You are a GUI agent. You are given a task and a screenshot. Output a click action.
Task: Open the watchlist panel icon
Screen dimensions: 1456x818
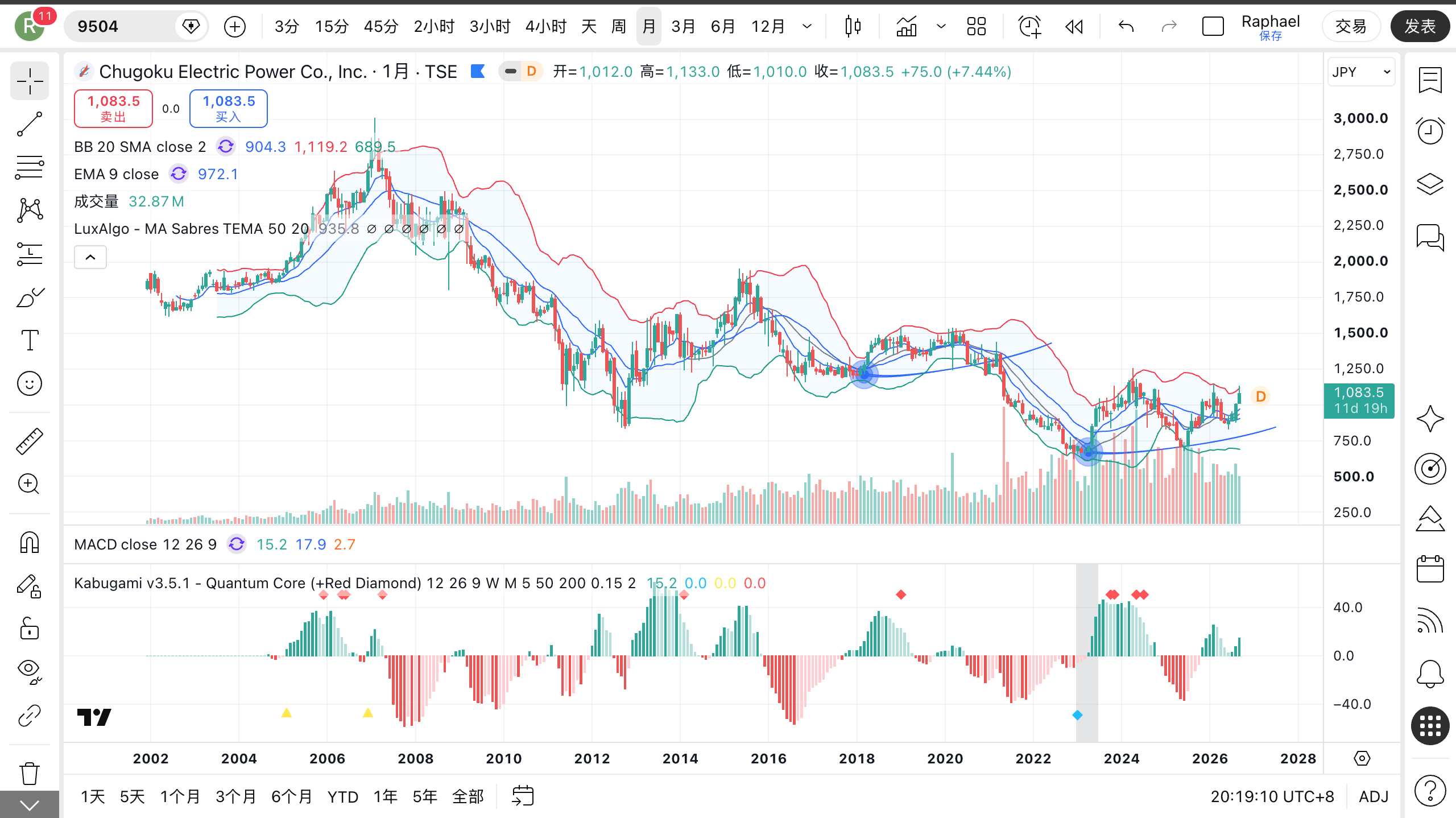[1430, 80]
